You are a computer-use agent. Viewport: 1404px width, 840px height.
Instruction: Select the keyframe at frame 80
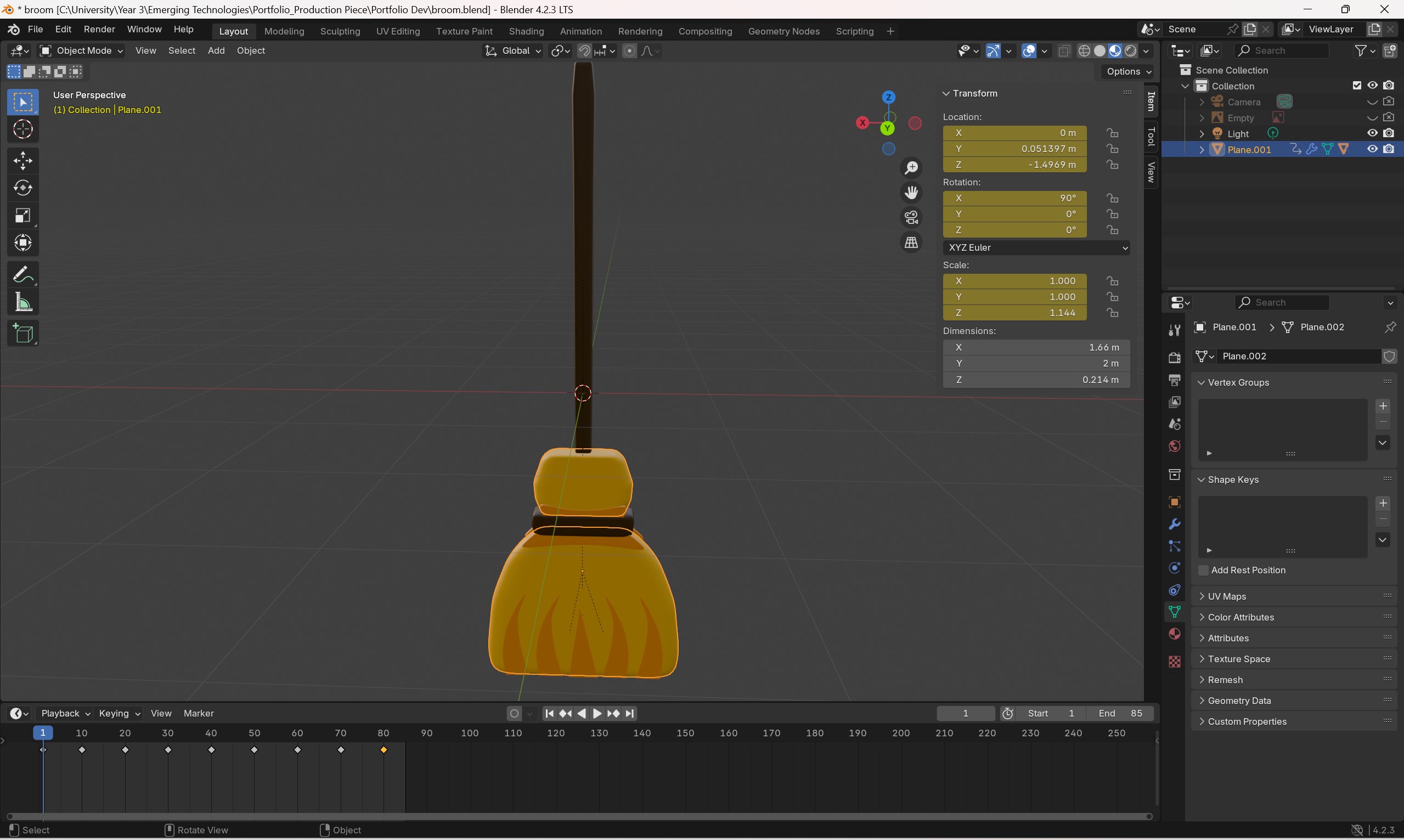click(384, 750)
